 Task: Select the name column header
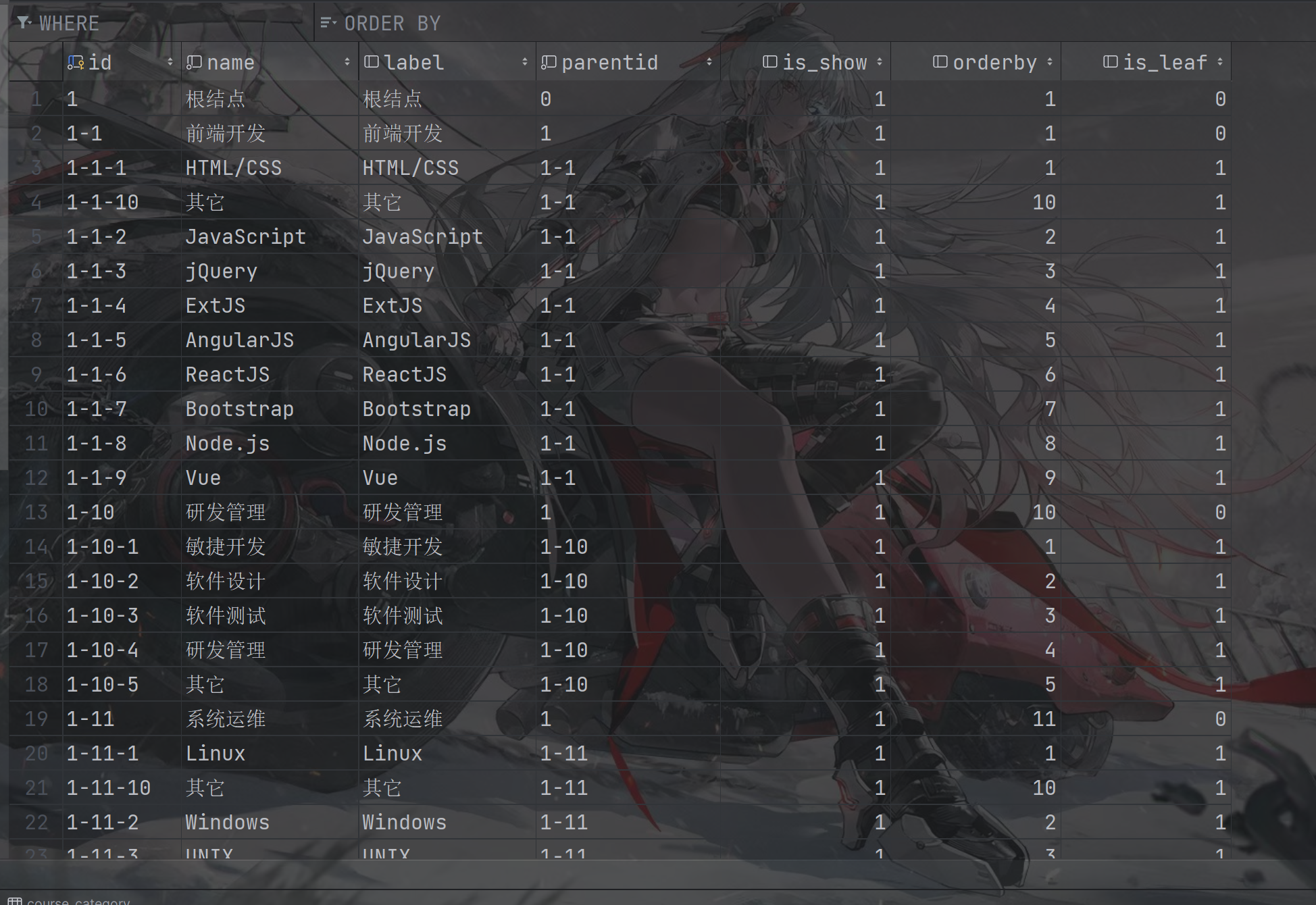tap(270, 62)
